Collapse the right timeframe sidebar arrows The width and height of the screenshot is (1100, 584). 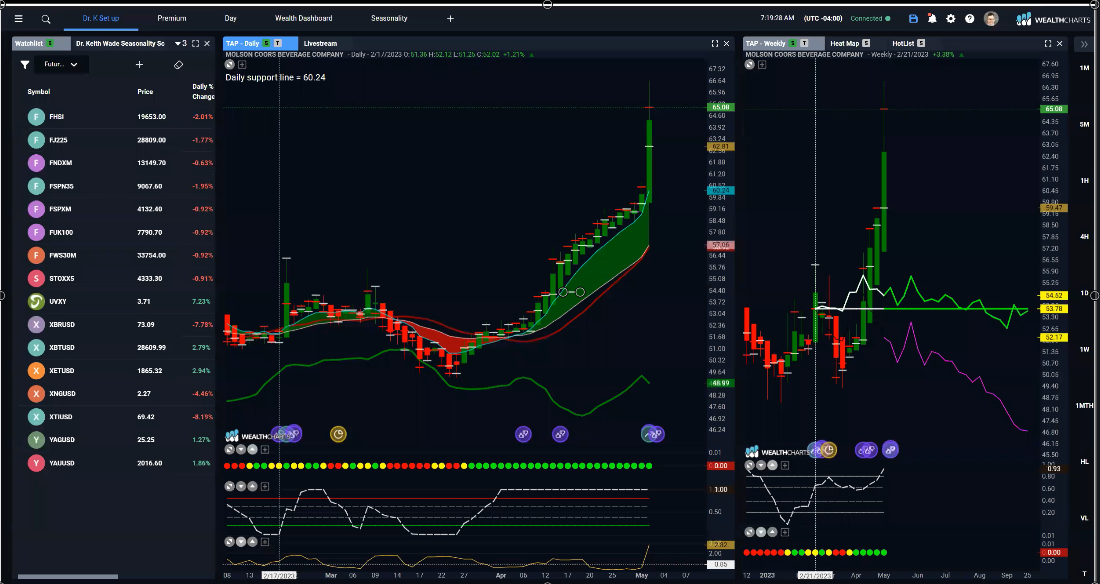[x=1085, y=44]
